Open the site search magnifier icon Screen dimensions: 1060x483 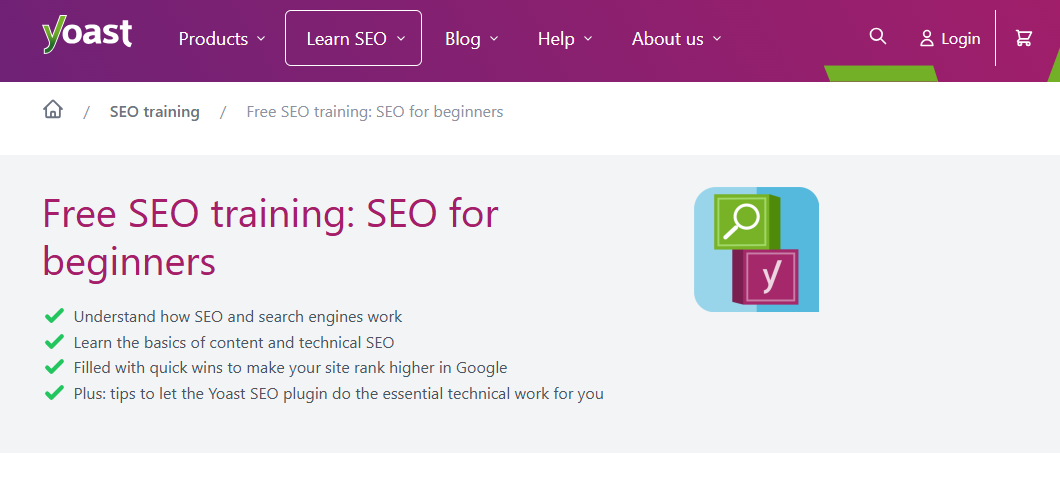coord(878,37)
